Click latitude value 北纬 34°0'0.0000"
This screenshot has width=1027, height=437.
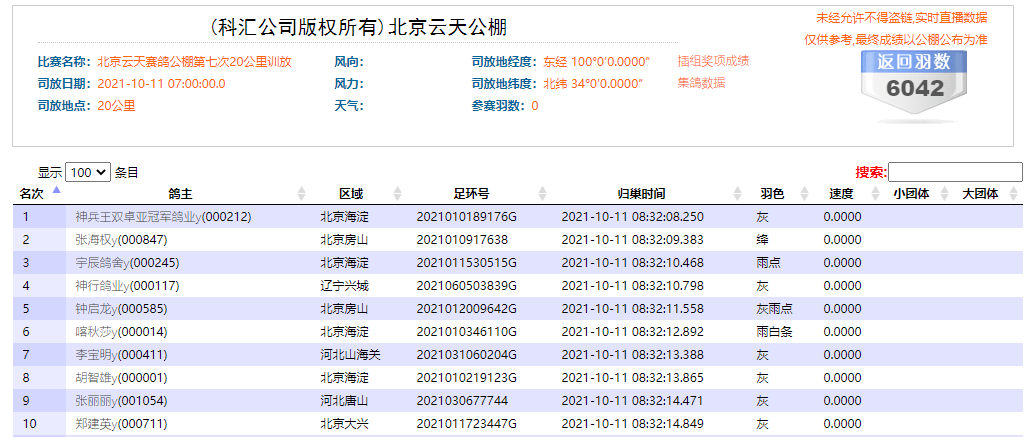(x=593, y=84)
